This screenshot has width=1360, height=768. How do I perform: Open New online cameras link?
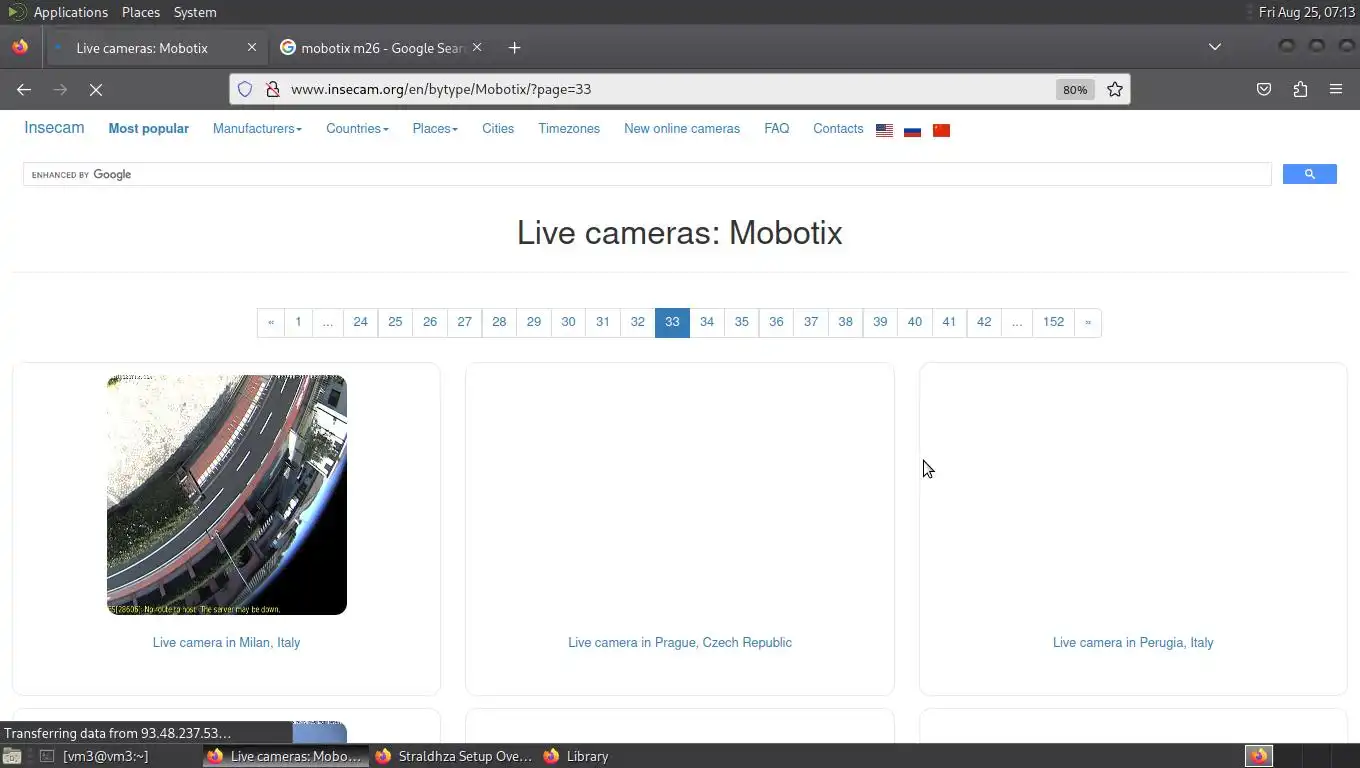point(682,128)
